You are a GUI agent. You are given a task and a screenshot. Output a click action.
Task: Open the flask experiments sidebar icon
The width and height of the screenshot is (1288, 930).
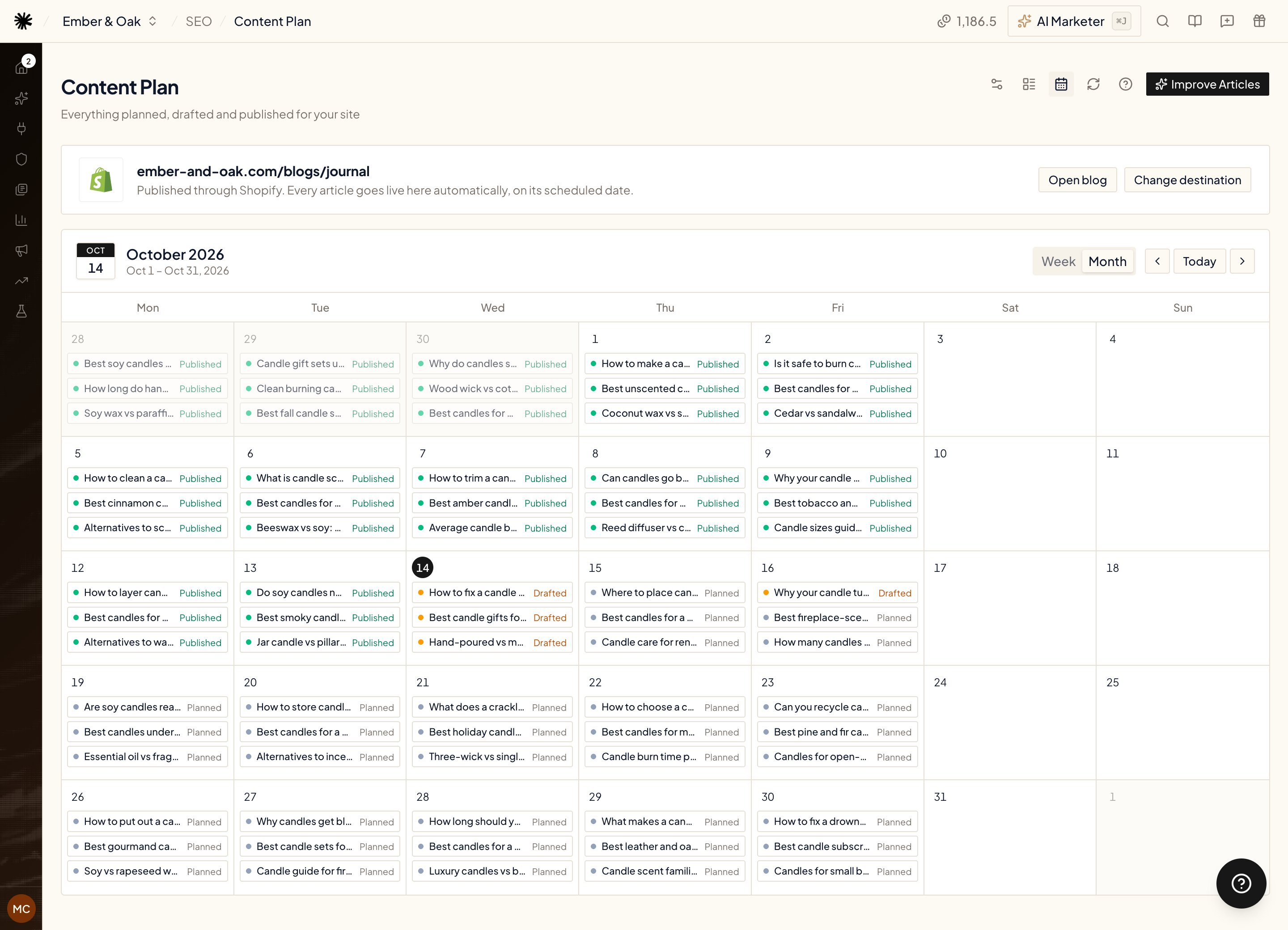coord(21,311)
